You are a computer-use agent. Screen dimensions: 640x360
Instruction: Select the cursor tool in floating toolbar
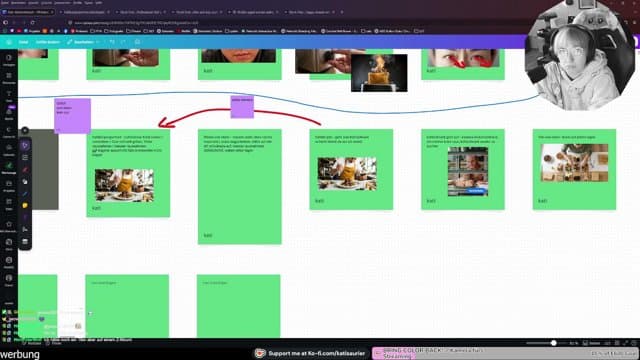(x=25, y=145)
